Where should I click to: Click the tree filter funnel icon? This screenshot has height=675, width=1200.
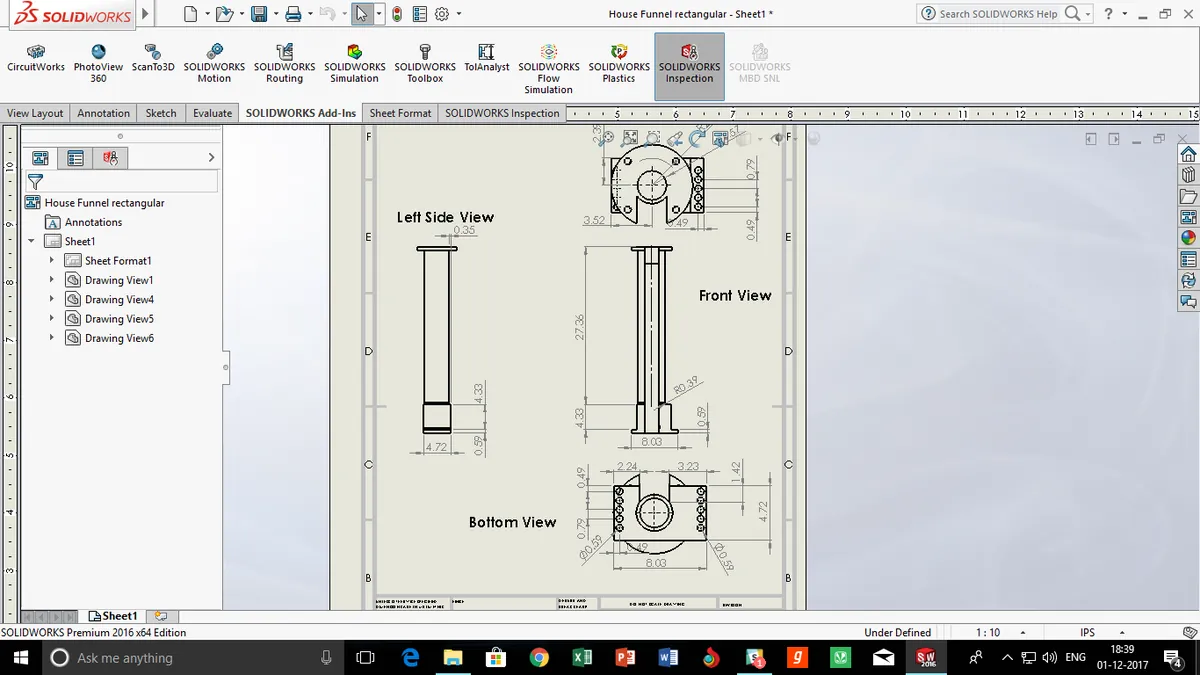[35, 181]
